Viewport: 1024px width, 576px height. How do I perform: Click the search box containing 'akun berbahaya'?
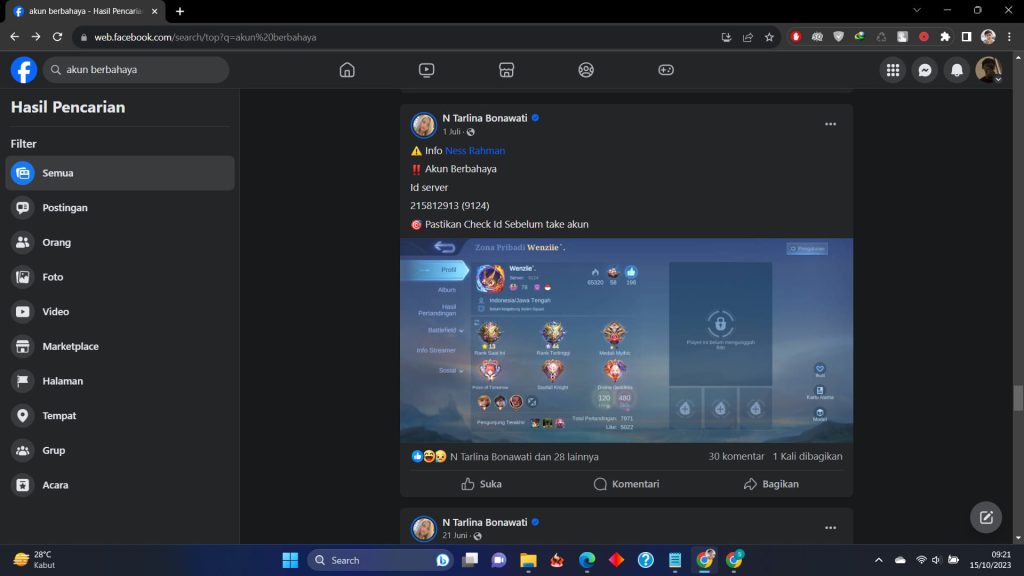136,70
